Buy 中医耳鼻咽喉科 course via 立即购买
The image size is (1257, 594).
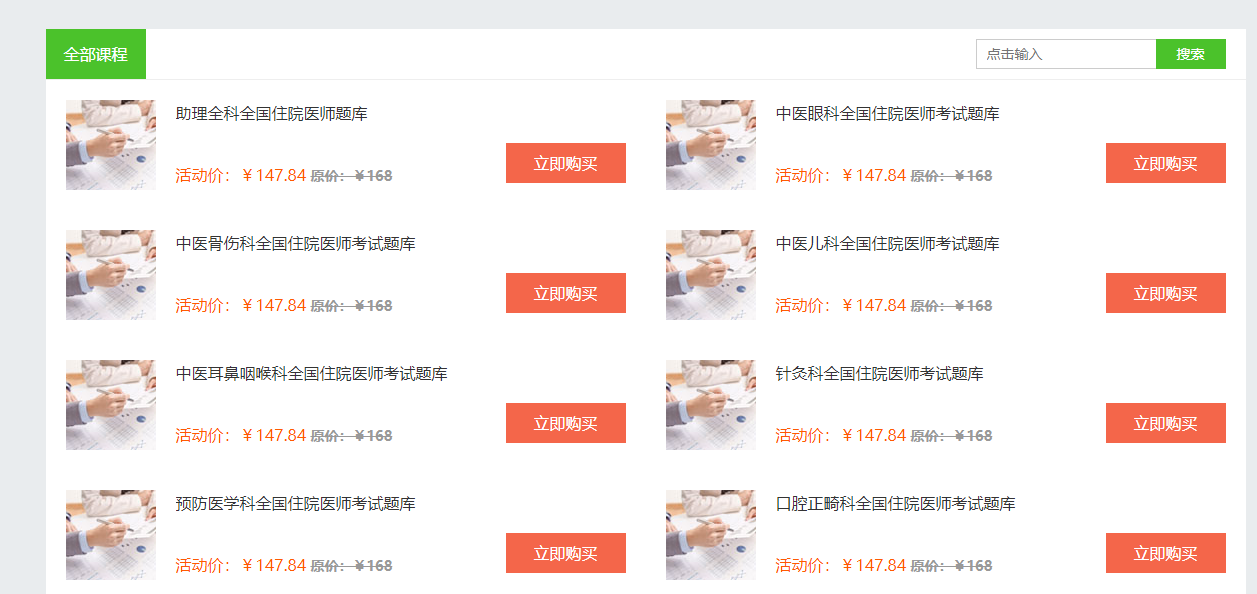pos(566,423)
